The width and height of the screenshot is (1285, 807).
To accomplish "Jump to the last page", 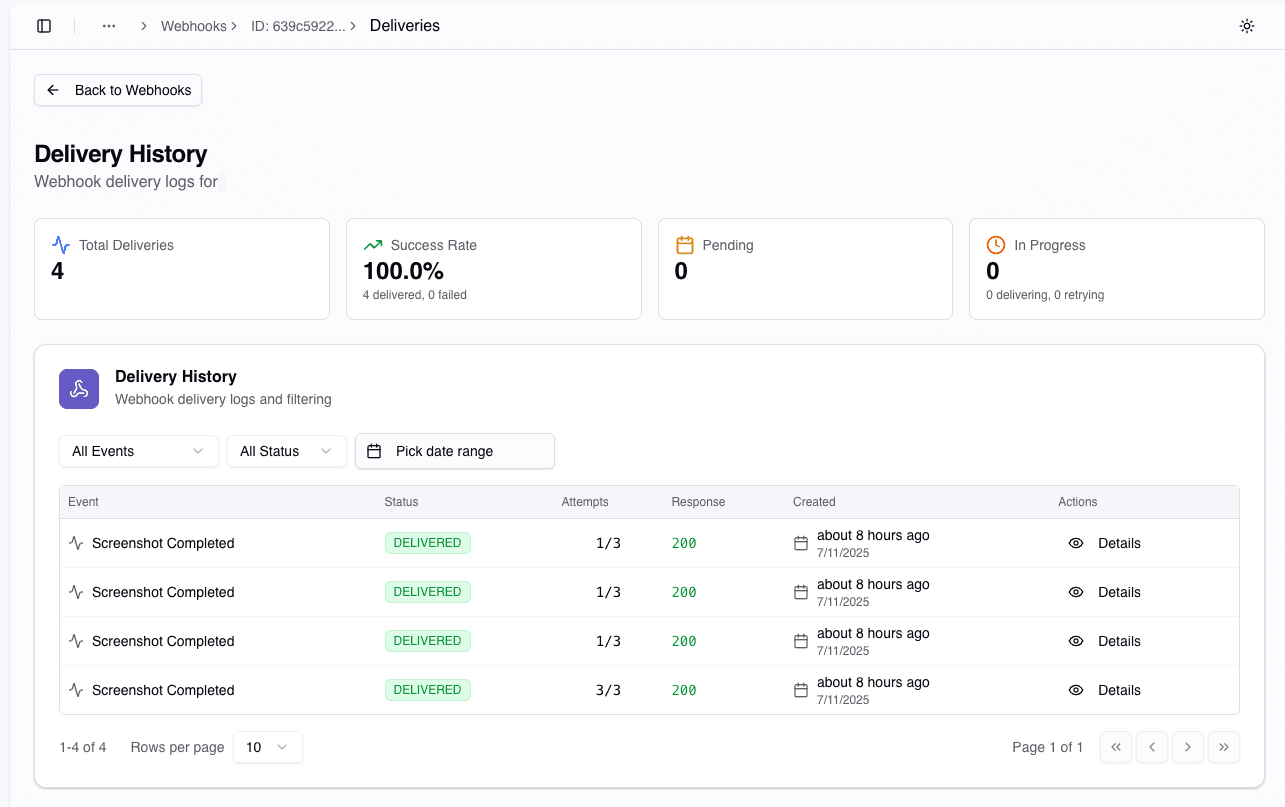I will (x=1224, y=747).
